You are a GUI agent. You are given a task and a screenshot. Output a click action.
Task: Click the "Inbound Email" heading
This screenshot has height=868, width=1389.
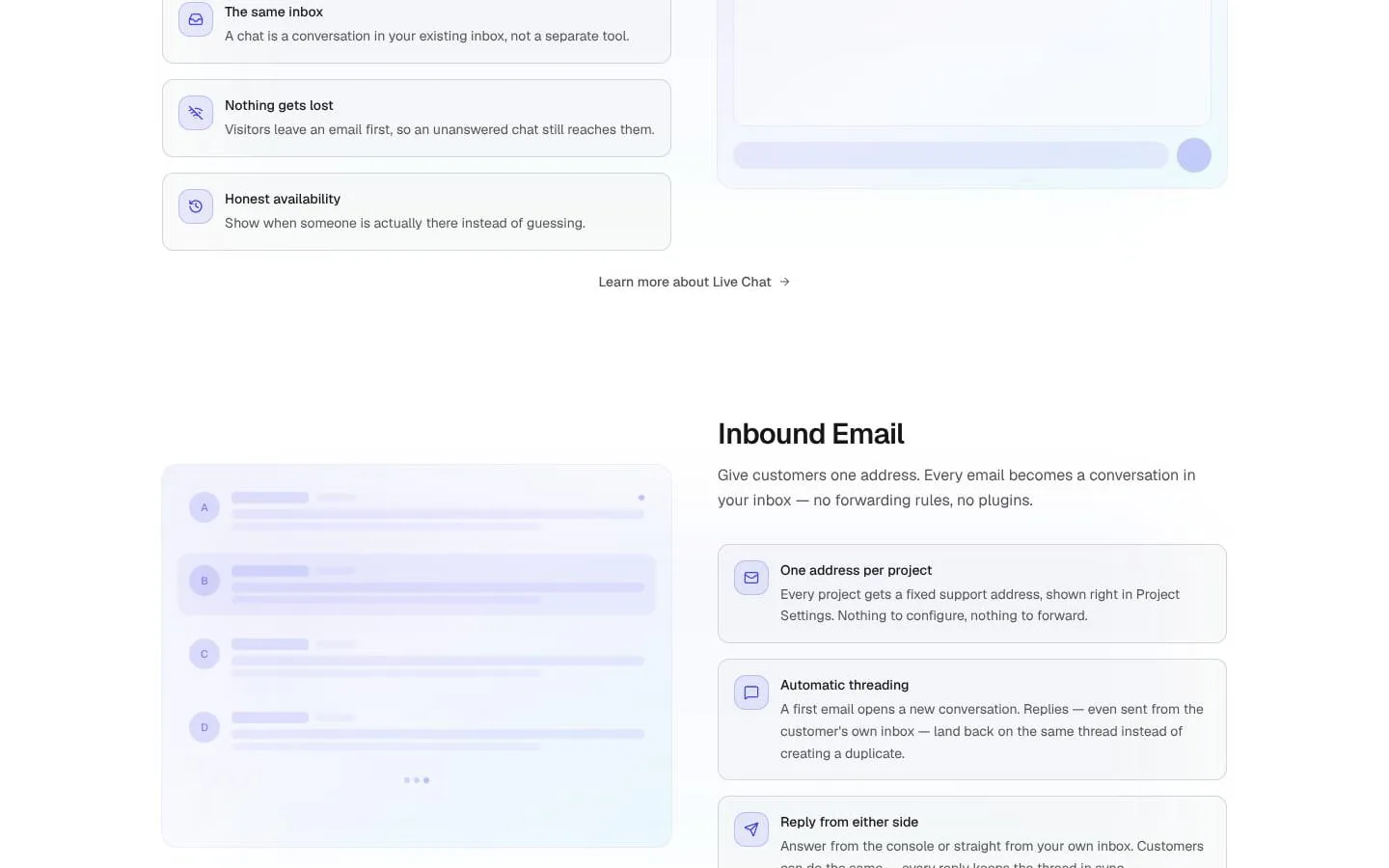(811, 434)
